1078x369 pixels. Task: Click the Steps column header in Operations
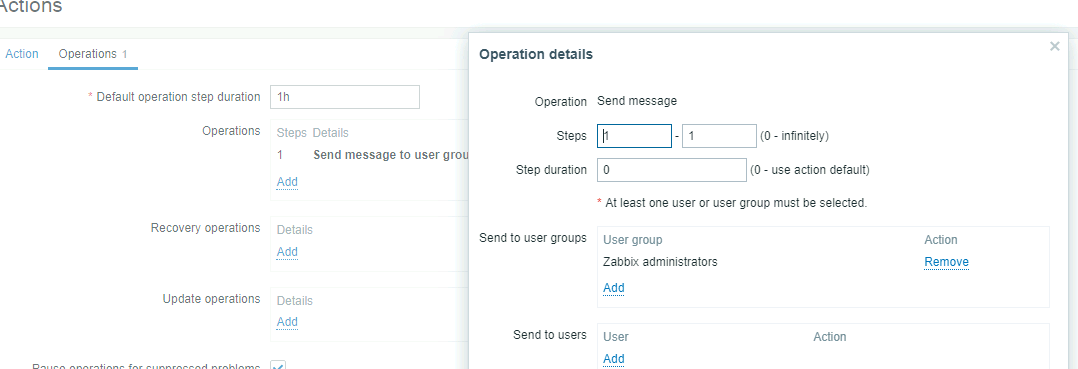click(292, 133)
